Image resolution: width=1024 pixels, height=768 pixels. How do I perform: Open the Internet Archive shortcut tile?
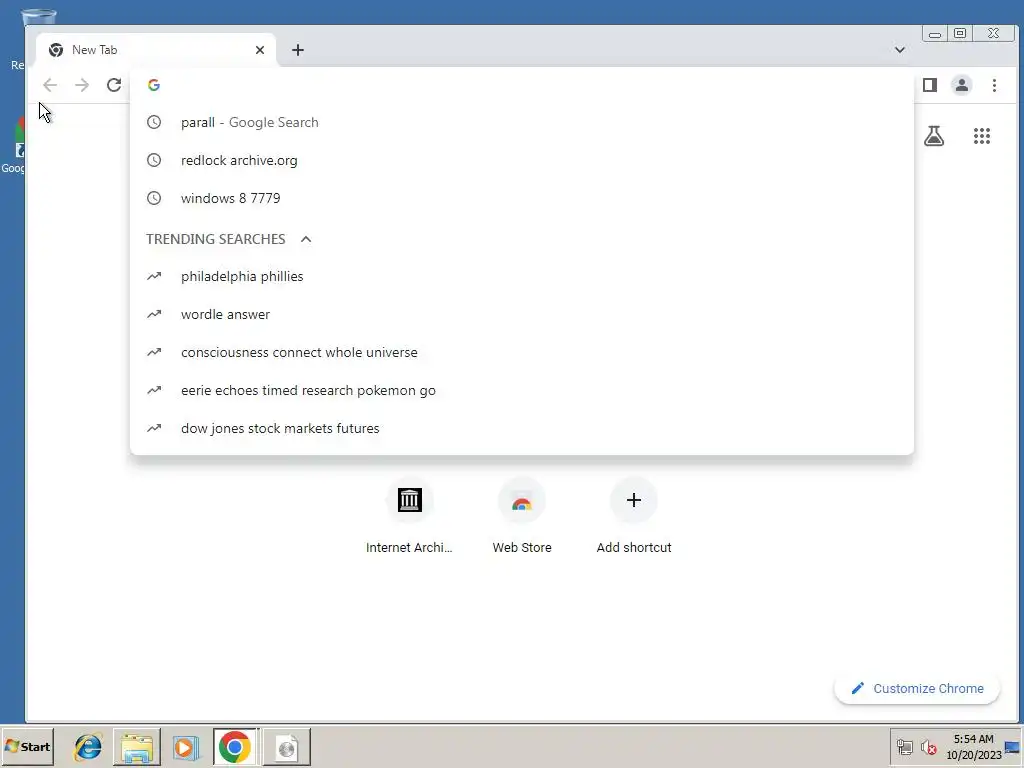409,516
